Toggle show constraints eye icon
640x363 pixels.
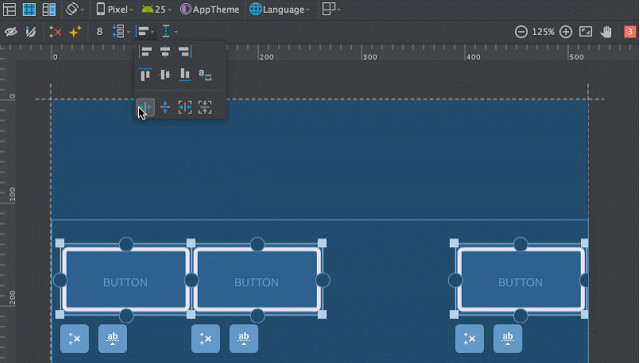coord(11,31)
